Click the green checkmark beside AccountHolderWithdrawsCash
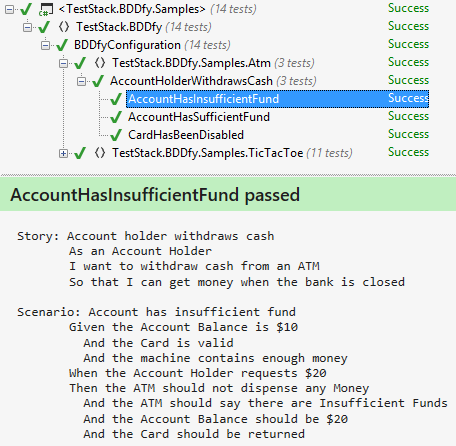 click(x=98, y=81)
